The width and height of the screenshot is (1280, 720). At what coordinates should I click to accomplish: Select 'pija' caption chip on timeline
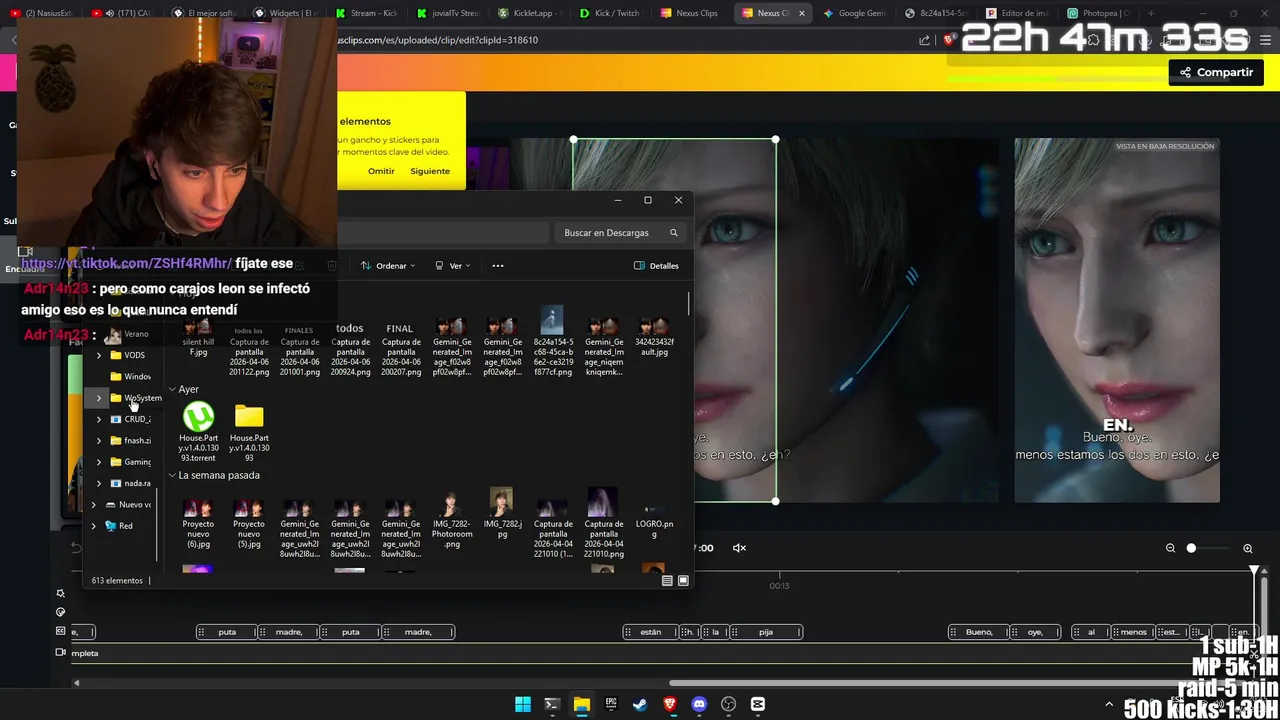(766, 632)
